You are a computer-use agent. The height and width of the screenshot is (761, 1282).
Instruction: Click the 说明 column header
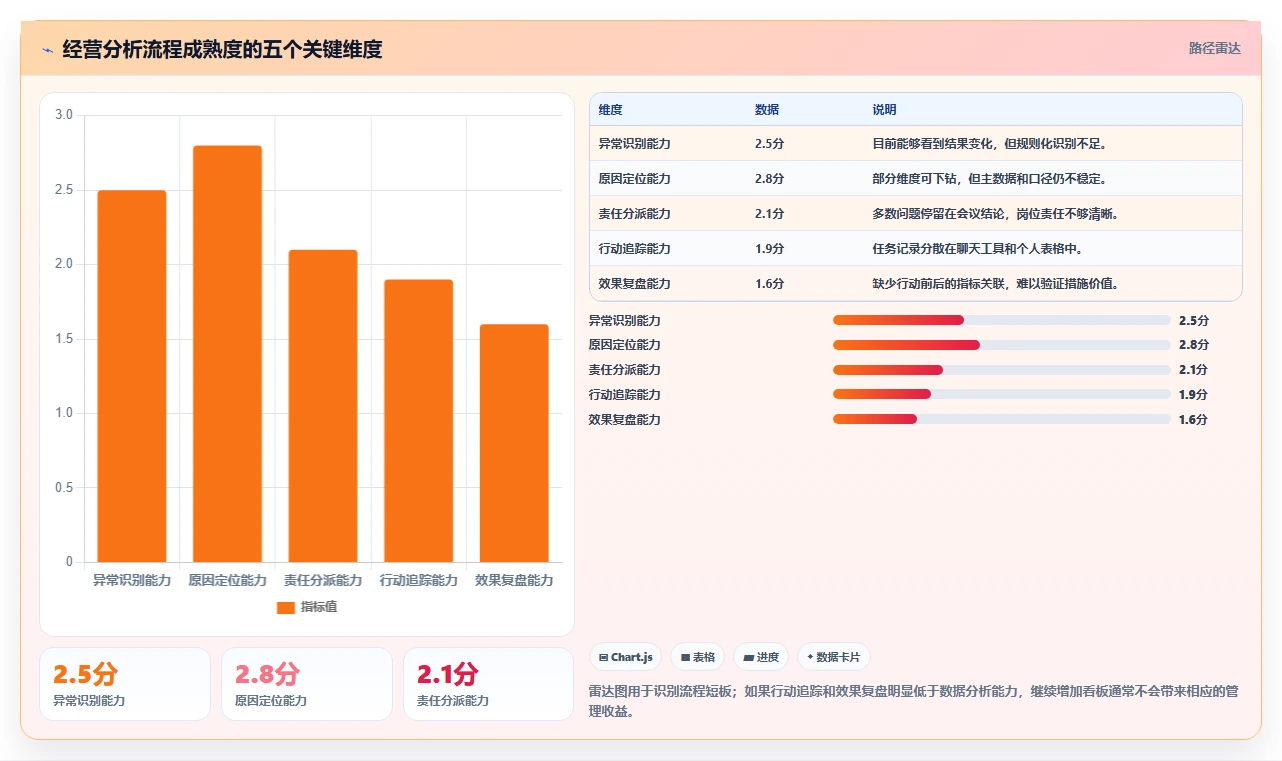(884, 110)
